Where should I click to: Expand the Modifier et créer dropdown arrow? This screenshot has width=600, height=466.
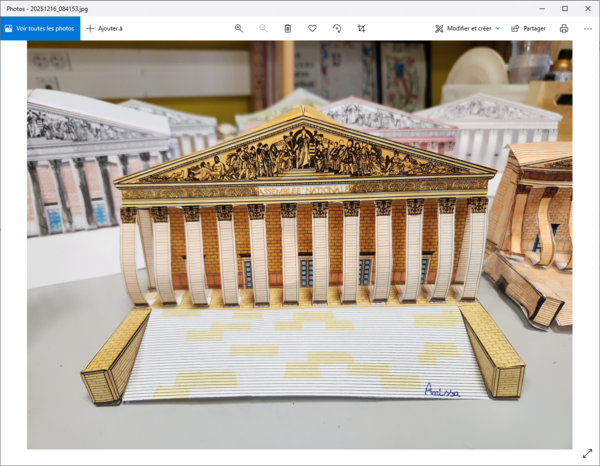(498, 28)
